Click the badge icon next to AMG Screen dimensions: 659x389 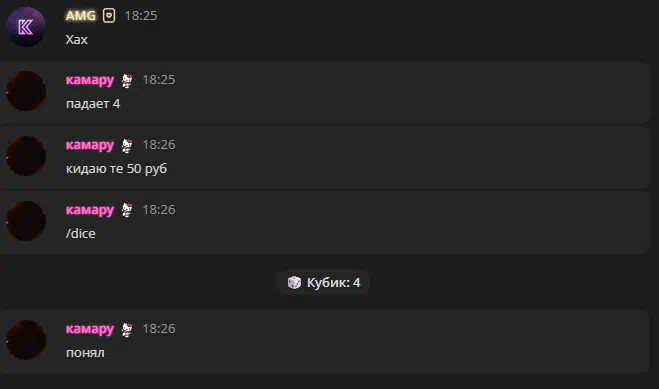[x=109, y=16]
